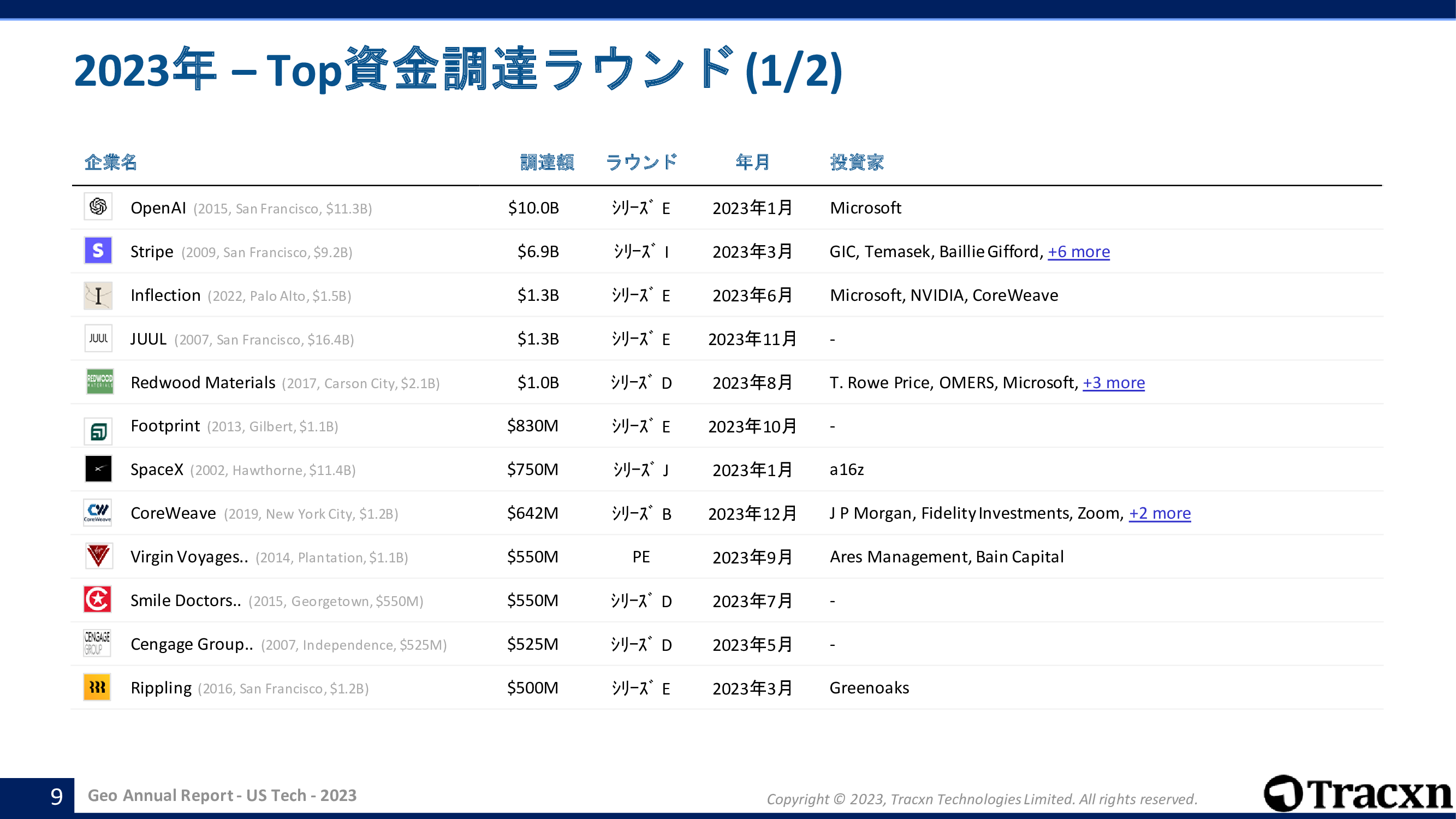The height and width of the screenshot is (819, 1456).
Task: Open the '+3 more' link for Redwood Materials
Action: coord(1114,383)
